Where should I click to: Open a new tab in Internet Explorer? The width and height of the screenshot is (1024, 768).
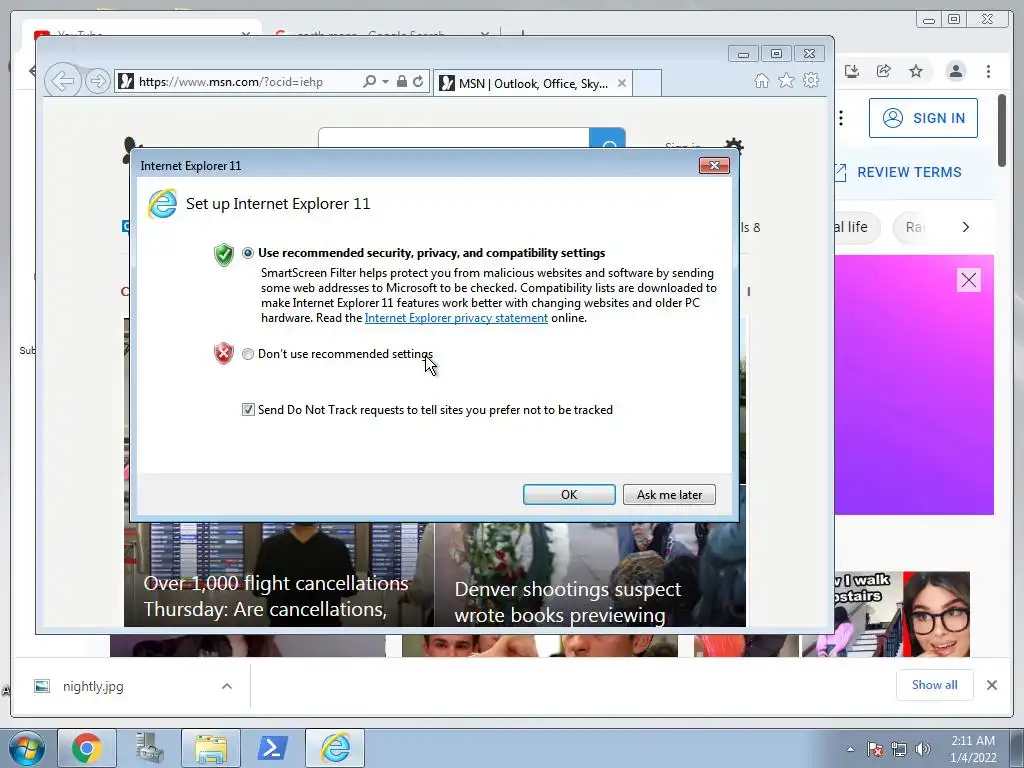tap(647, 83)
